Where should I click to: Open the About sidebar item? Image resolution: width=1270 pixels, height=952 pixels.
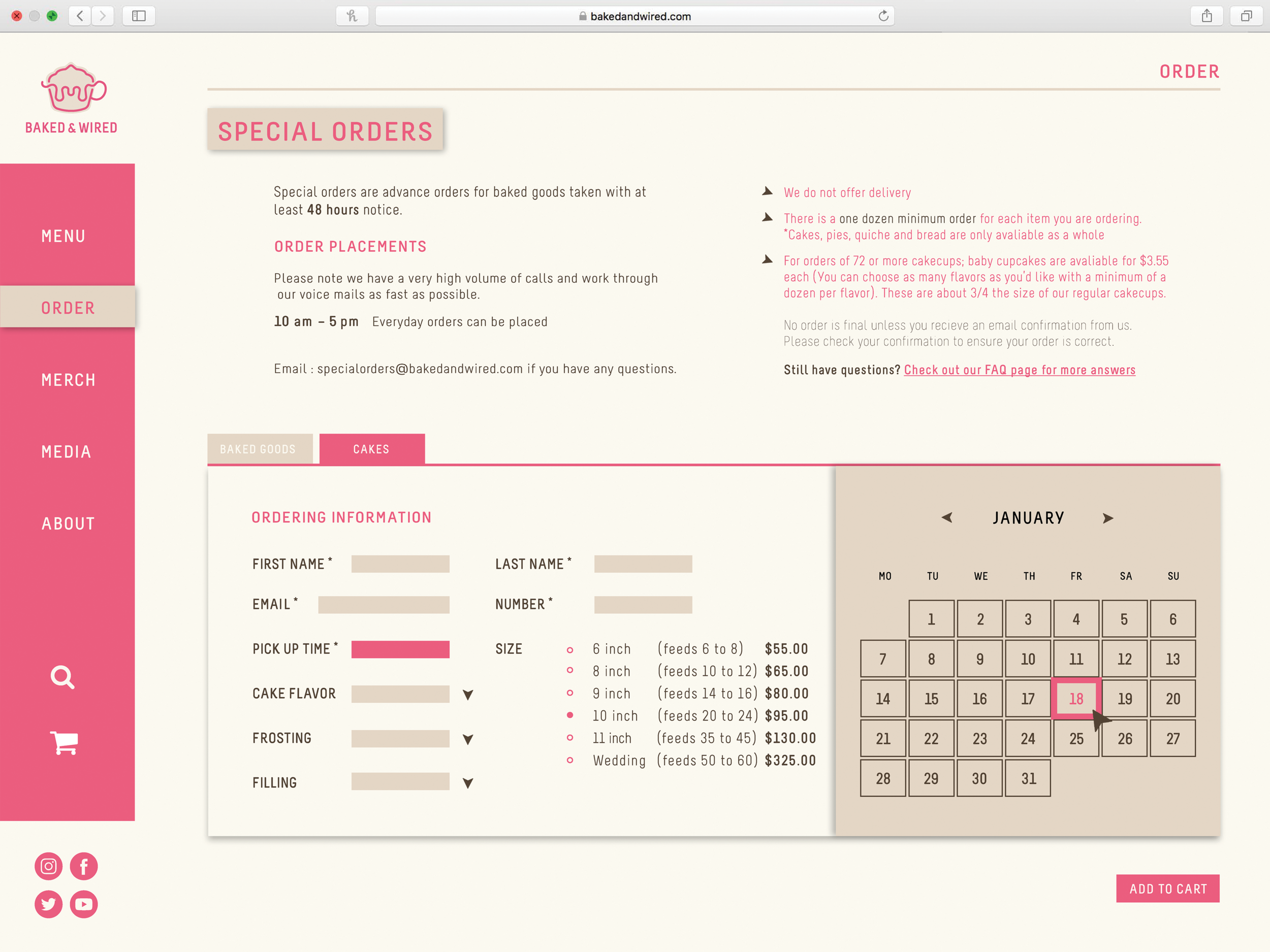[68, 524]
